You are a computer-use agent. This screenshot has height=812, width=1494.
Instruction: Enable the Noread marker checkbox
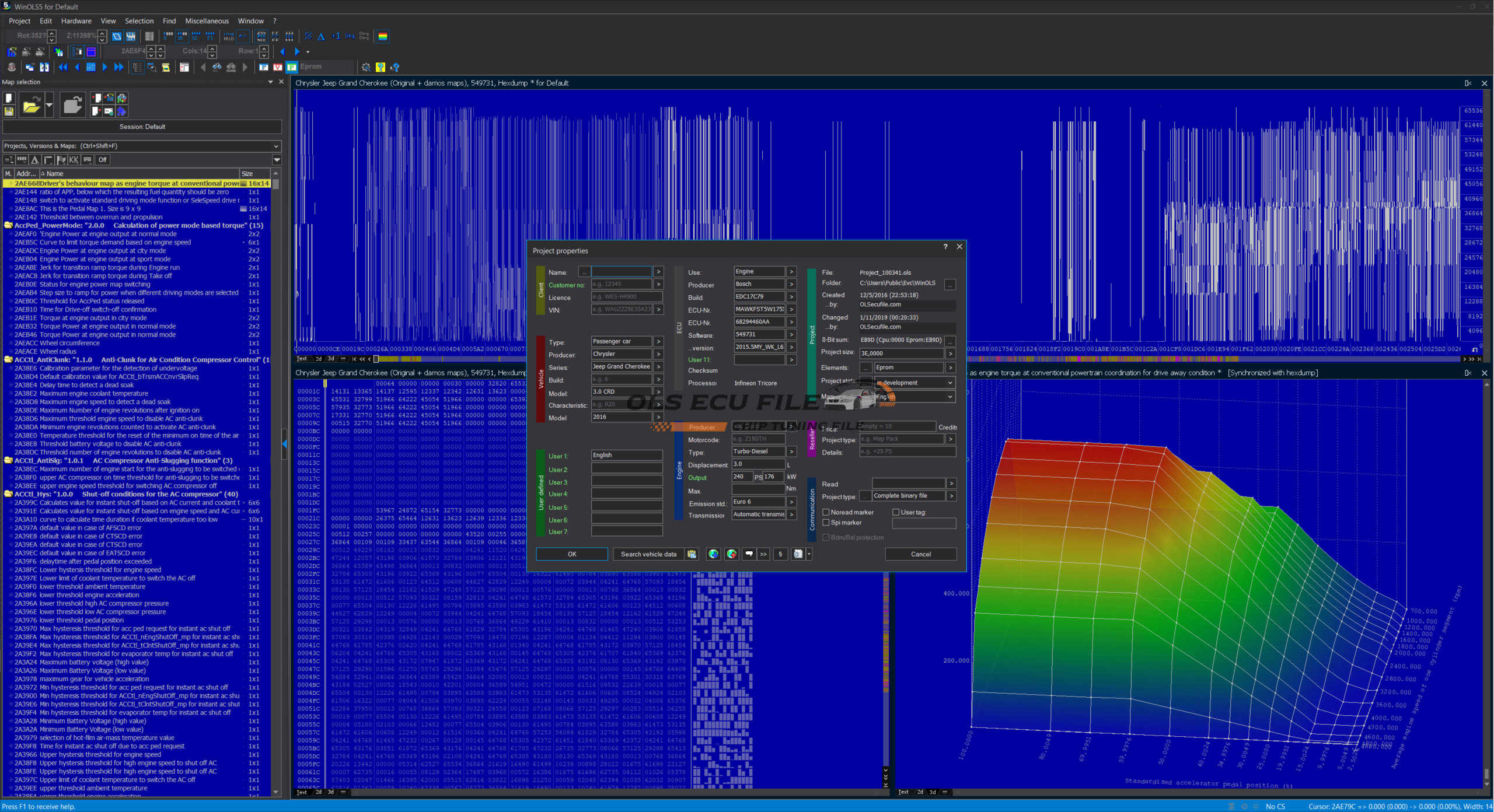click(x=826, y=512)
